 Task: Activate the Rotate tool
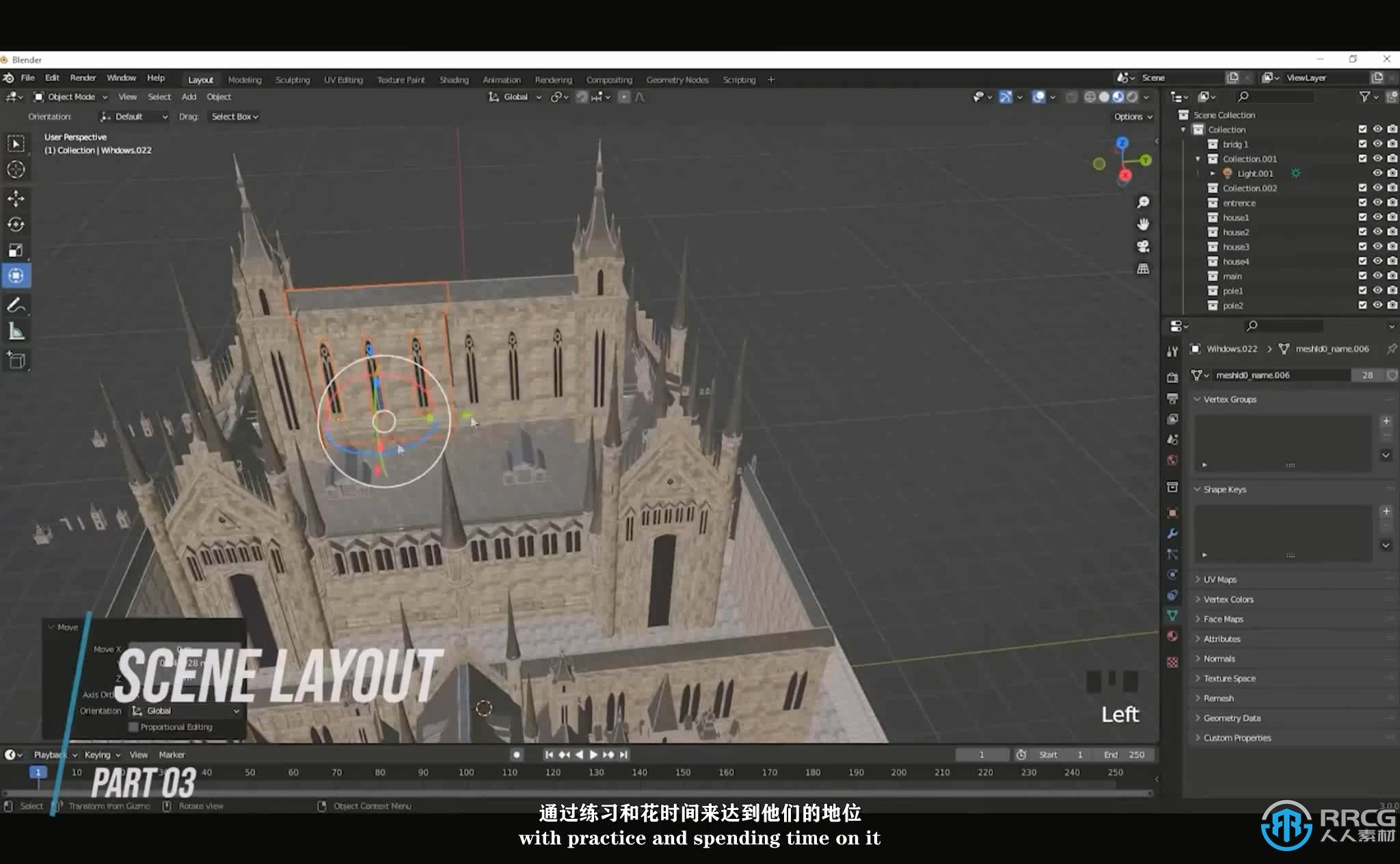tap(16, 224)
